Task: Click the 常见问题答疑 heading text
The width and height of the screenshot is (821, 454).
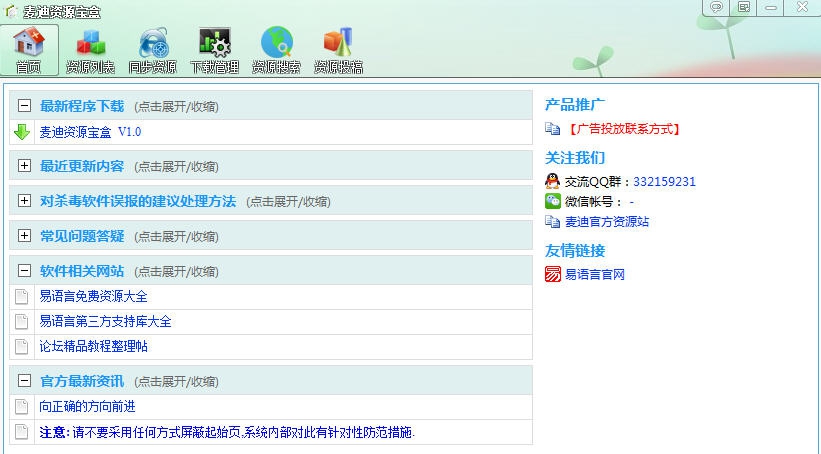Action: 82,236
